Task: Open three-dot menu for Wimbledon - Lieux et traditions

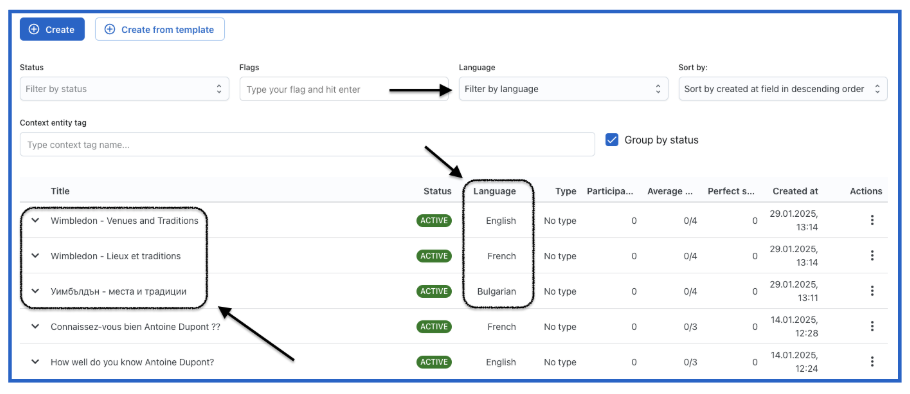Action: (872, 256)
